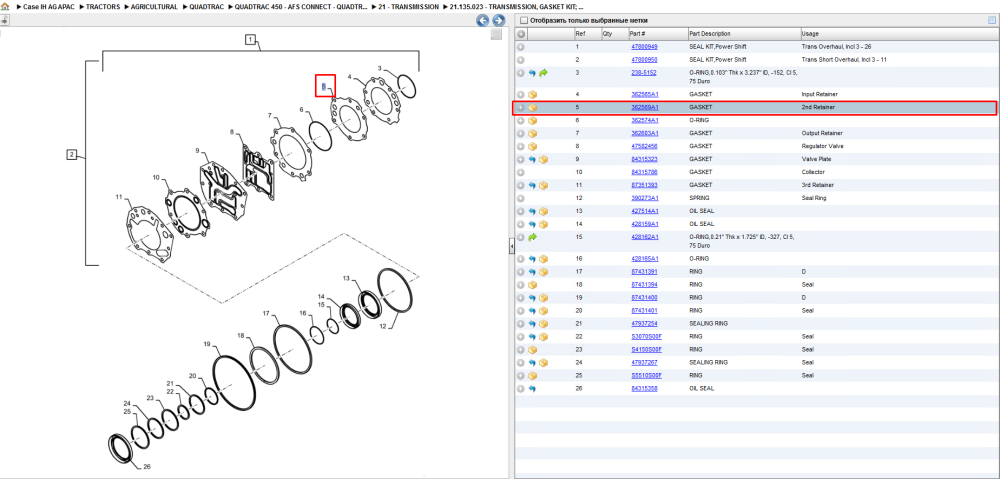Viewport: 1000px width, 479px height.
Task: Click the package box icon on ref 5 GASKET
Action: [533, 107]
